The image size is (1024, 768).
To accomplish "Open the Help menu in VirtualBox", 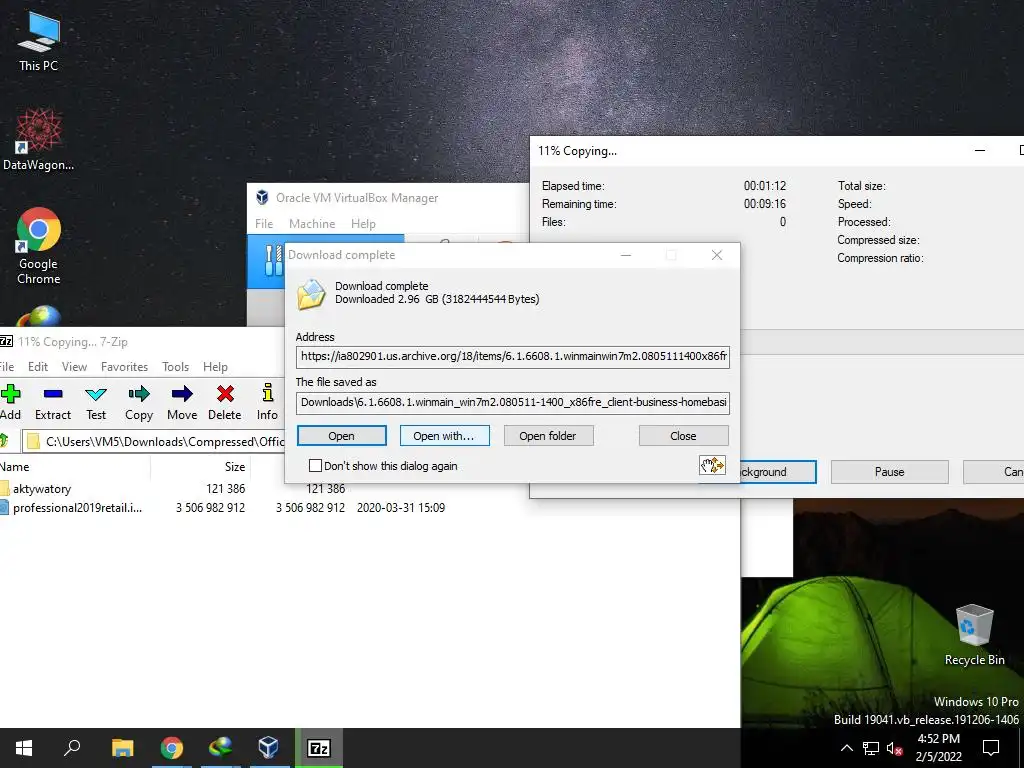I will coord(363,223).
